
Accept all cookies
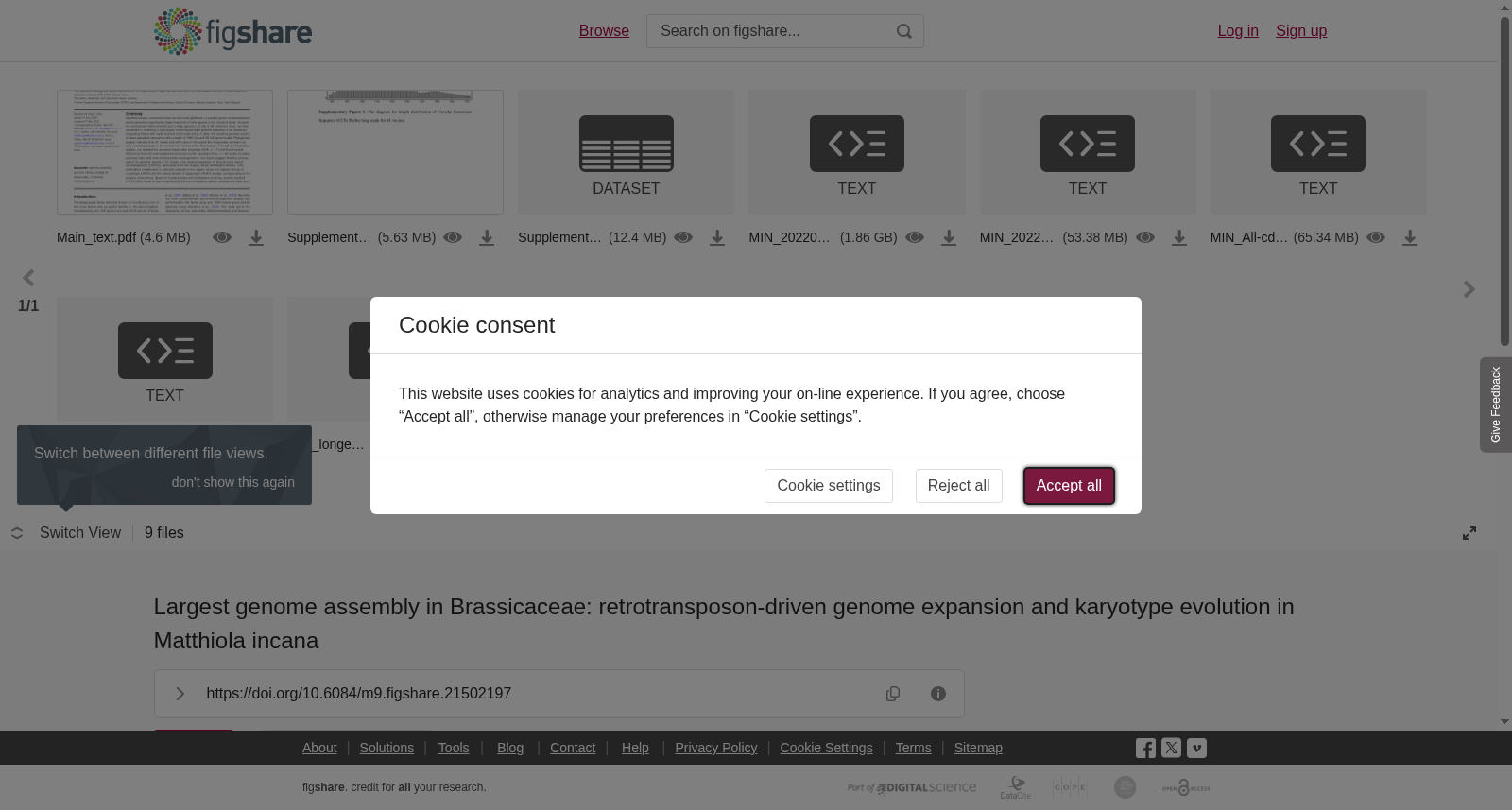(1069, 486)
